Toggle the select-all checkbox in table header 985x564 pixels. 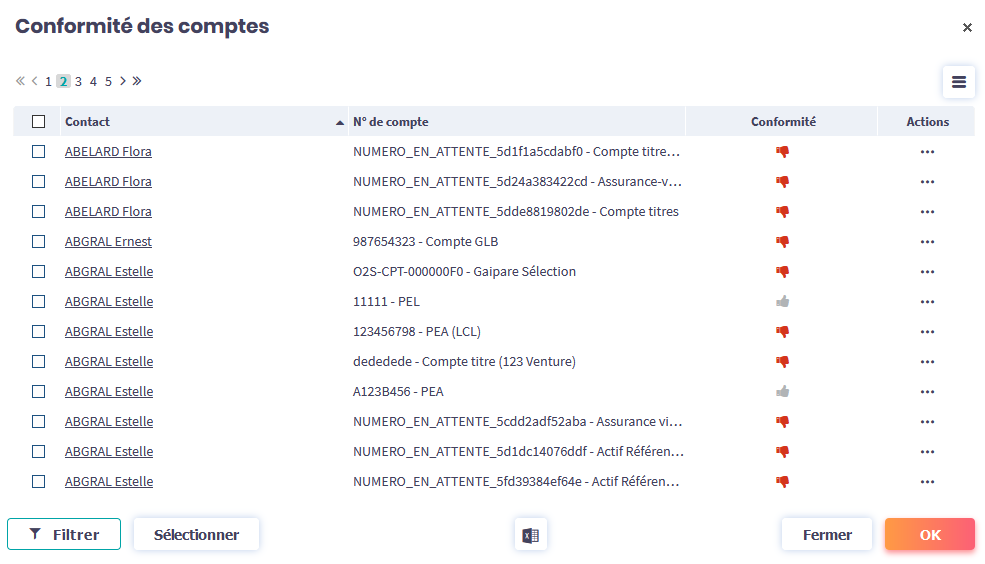point(39,122)
